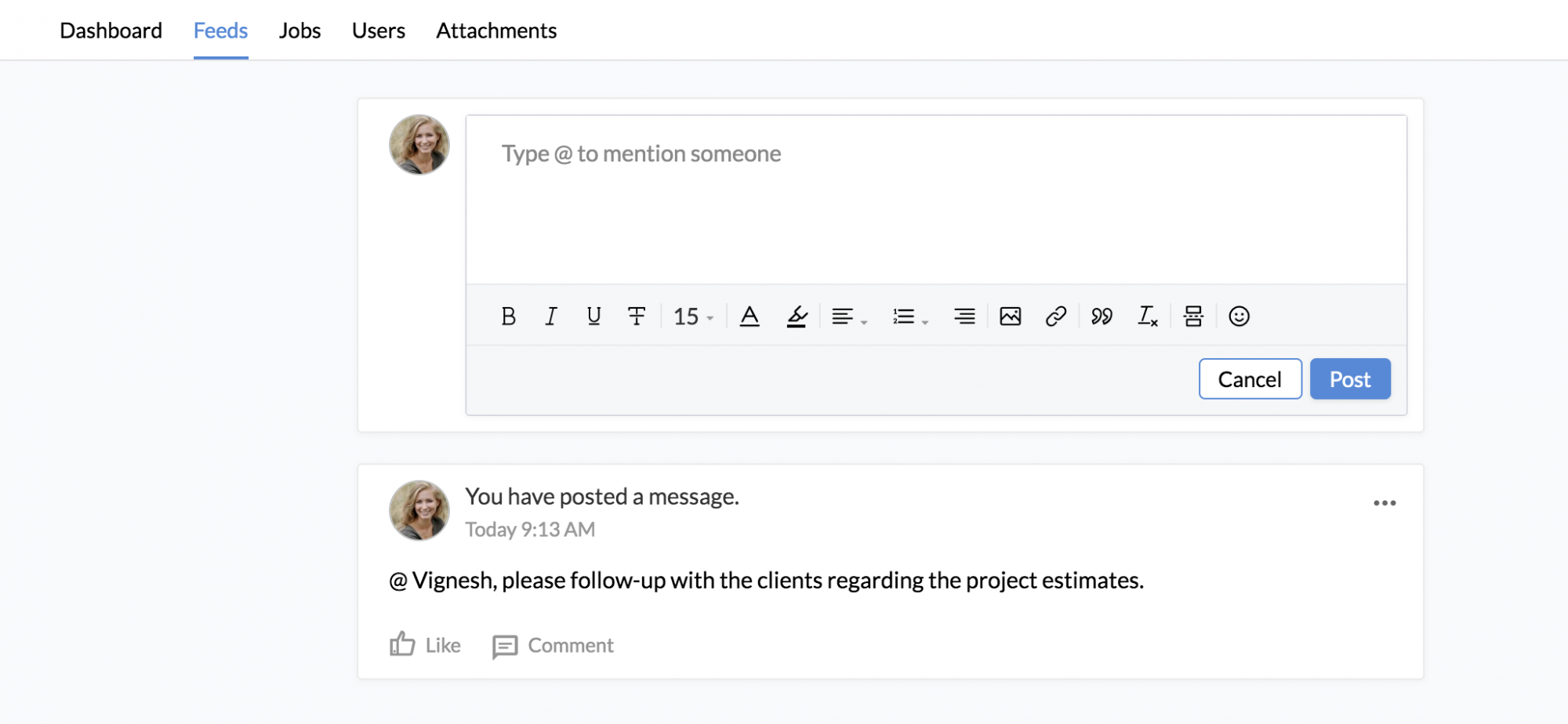Screen dimensions: 1568x724
Task: Open the font size 15 dropdown
Action: (x=693, y=317)
